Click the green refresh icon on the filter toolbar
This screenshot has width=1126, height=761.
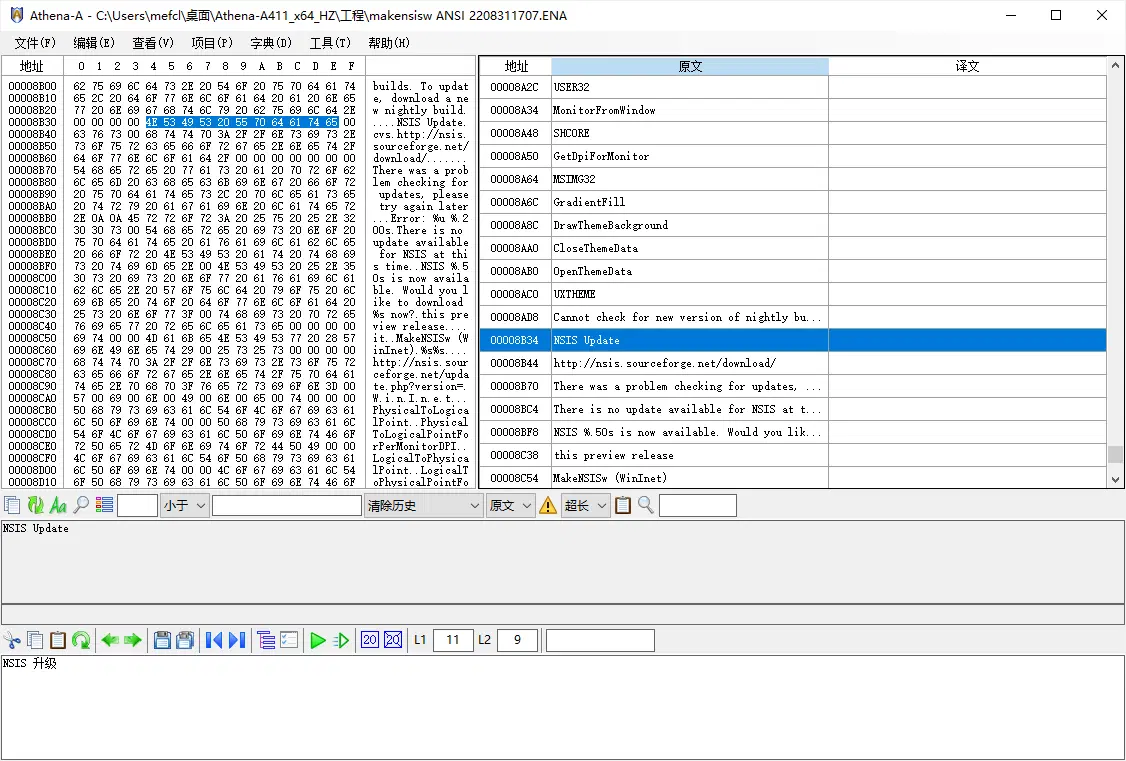coord(33,505)
